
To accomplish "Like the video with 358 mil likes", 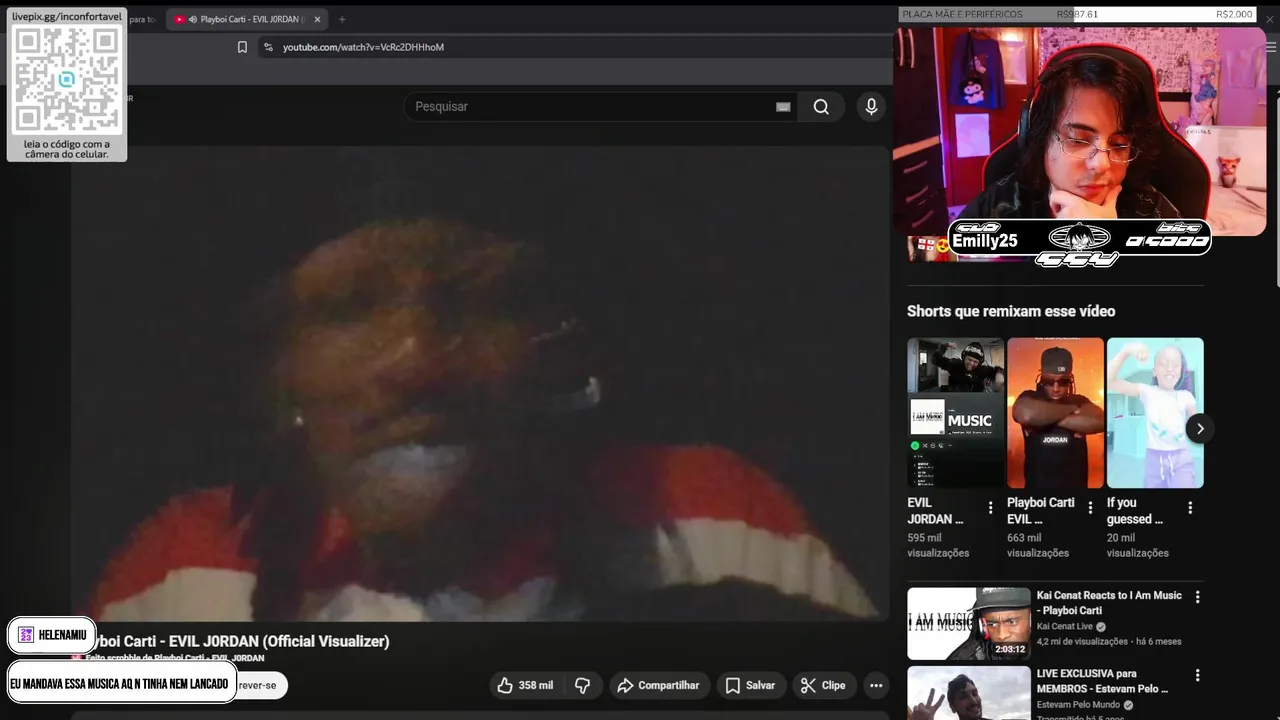I will click(x=526, y=685).
